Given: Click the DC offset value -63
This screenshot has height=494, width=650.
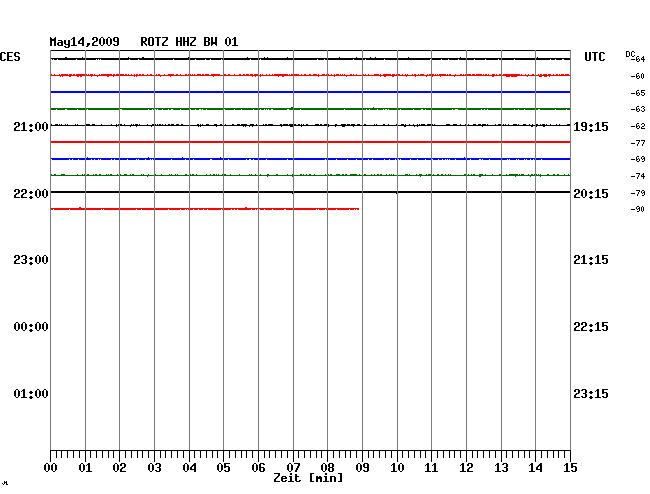Looking at the screenshot, I should click(638, 109).
